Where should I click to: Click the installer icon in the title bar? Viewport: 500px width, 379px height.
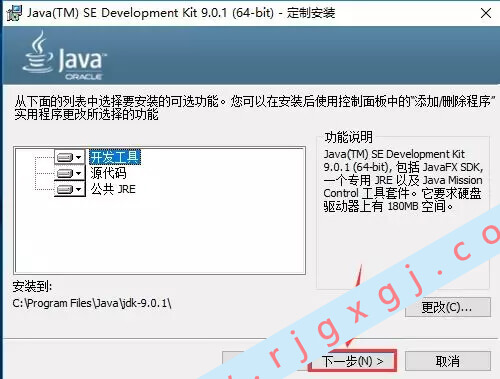[x=14, y=13]
